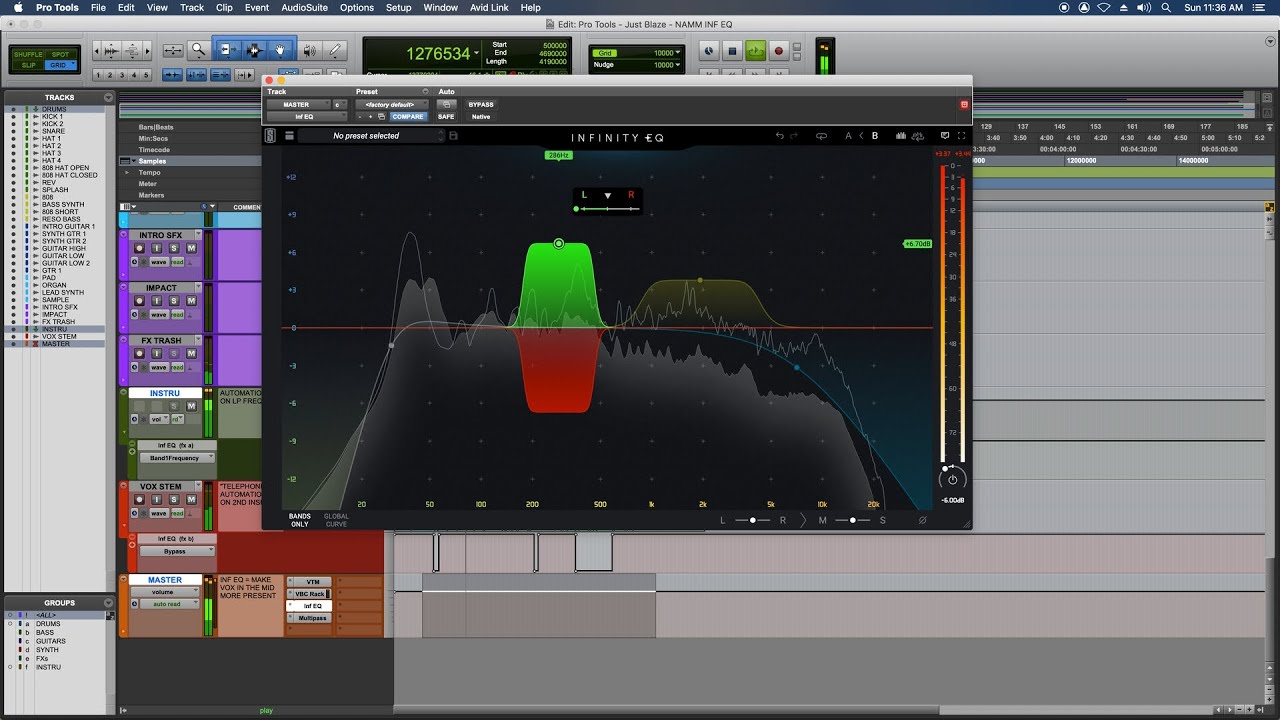Toggle the EQ power button below meter
Viewport: 1280px width, 720px height.
pos(953,479)
